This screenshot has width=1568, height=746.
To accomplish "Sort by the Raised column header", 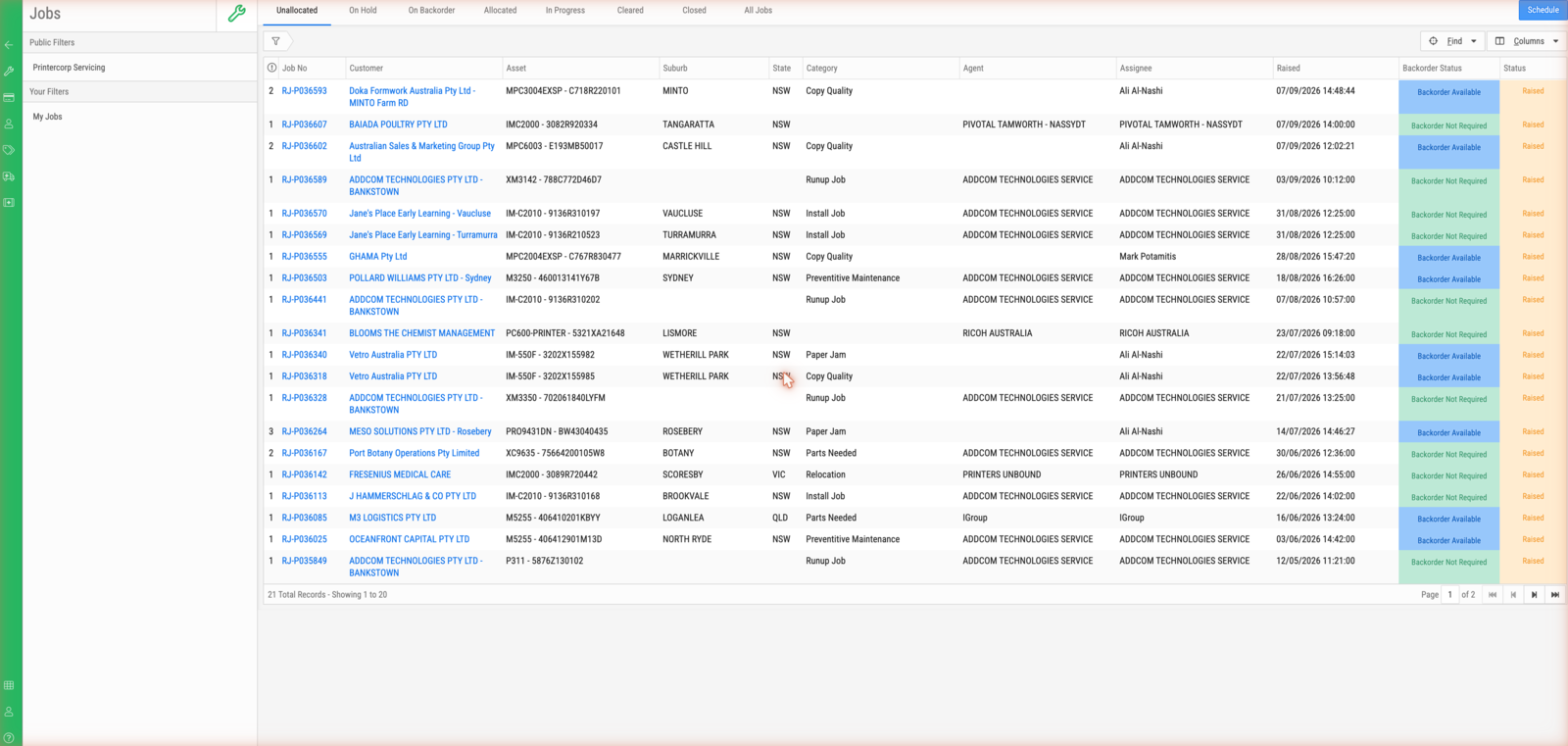I will pyautogui.click(x=1288, y=69).
